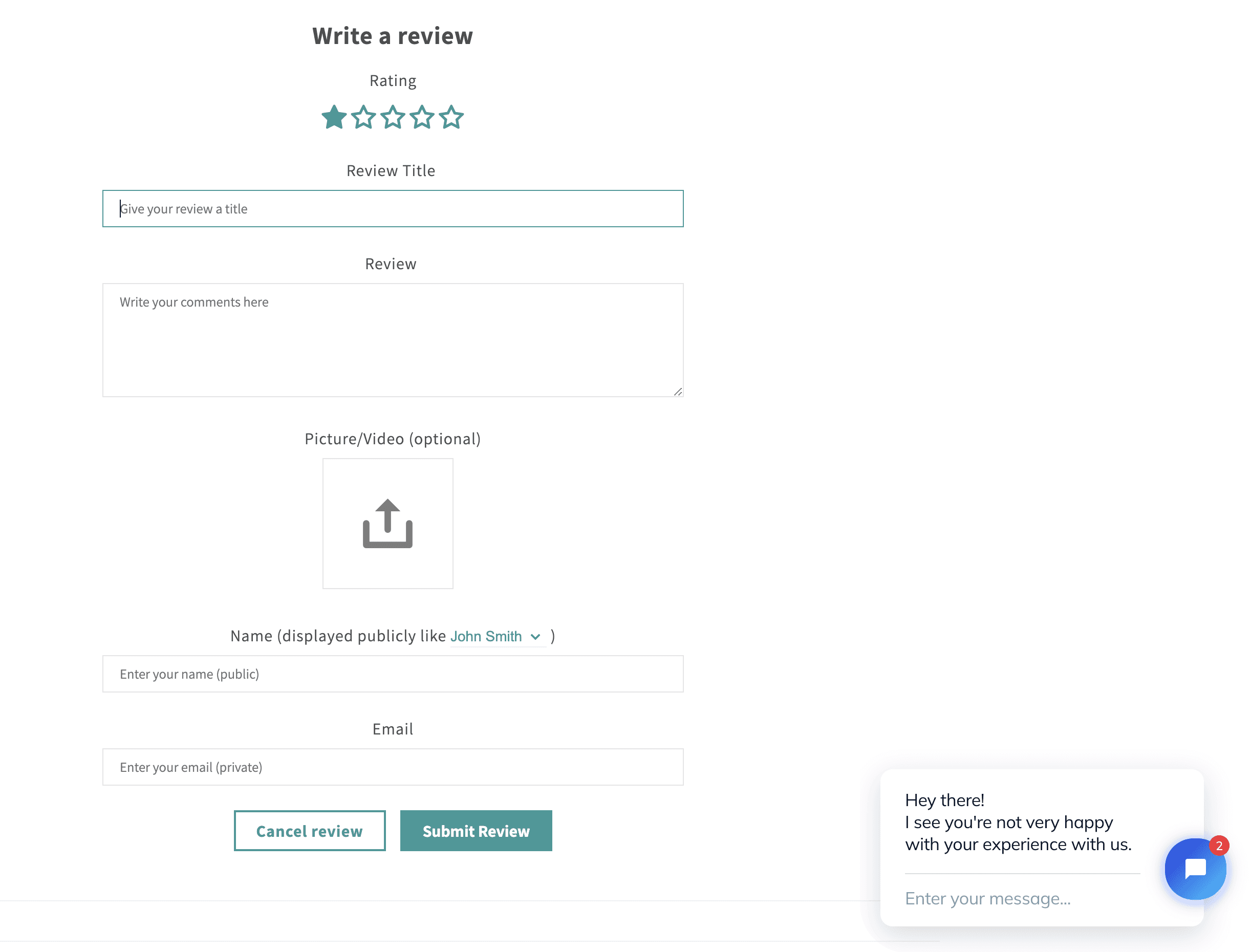Click the upload picture/video icon
1251x952 pixels.
click(387, 524)
